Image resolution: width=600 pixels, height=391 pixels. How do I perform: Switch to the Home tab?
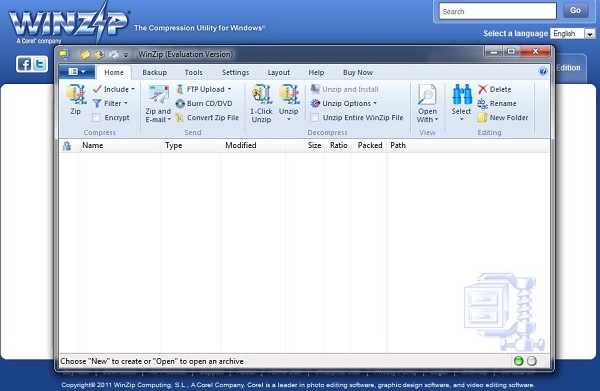tap(114, 72)
